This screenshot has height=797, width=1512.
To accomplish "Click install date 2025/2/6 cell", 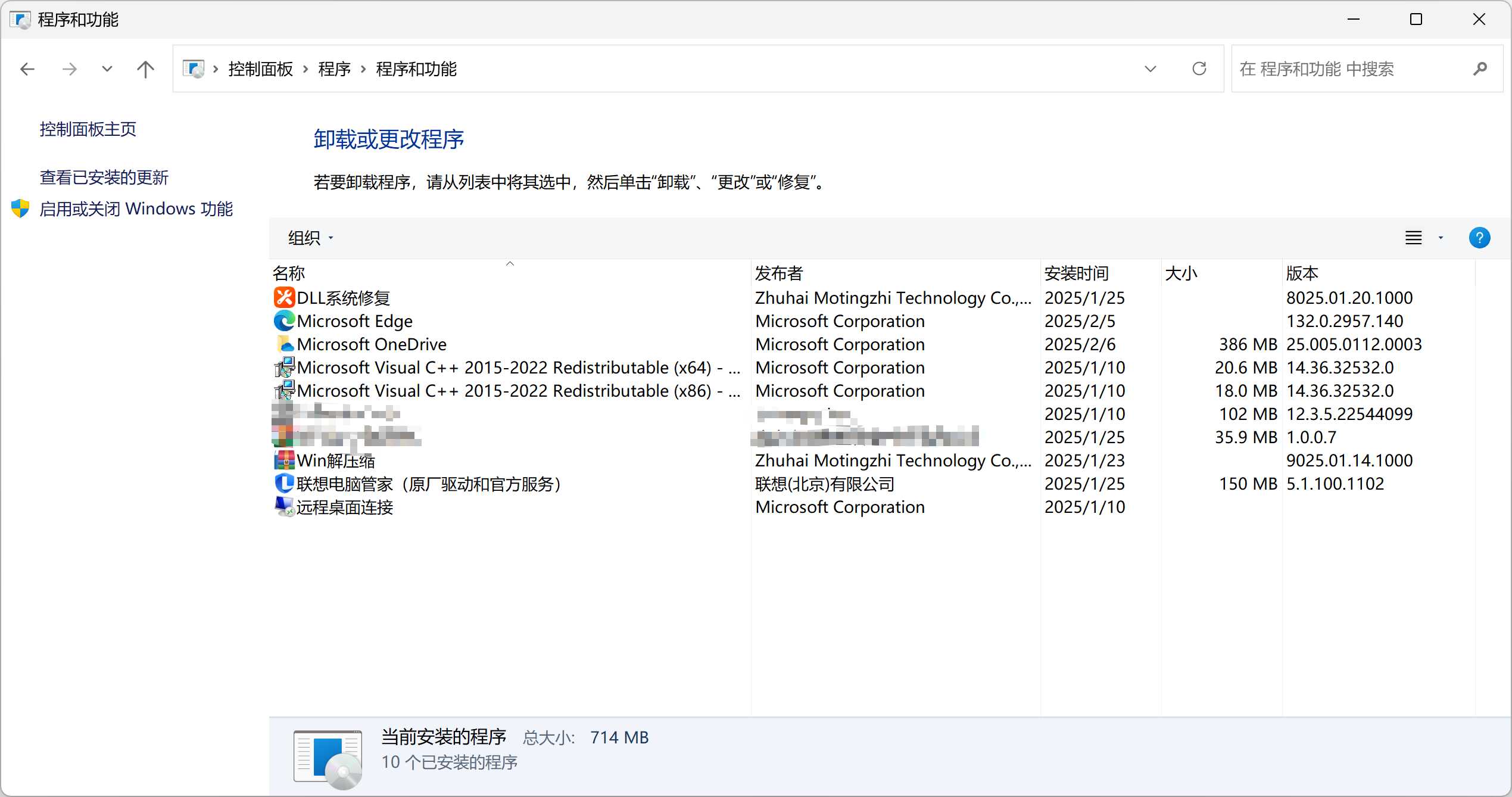I will tap(1080, 344).
